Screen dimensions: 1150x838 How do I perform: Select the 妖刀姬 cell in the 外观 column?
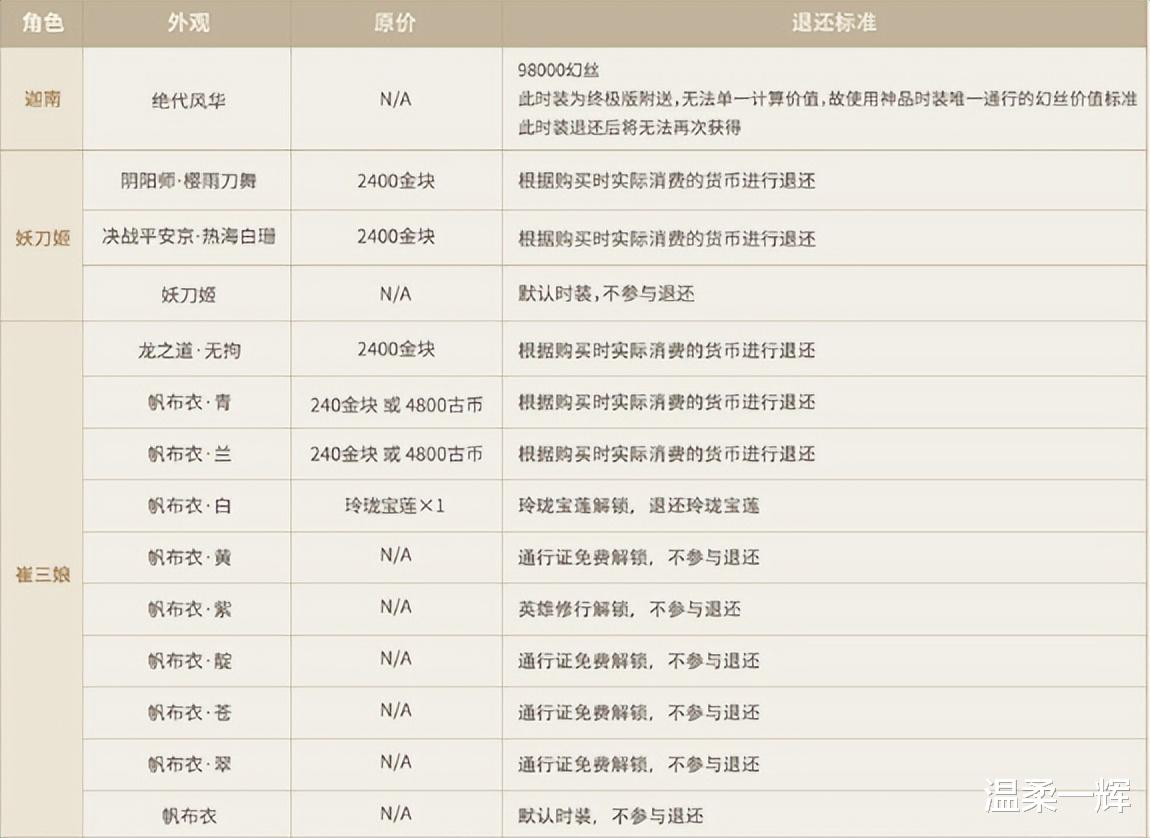(x=188, y=295)
